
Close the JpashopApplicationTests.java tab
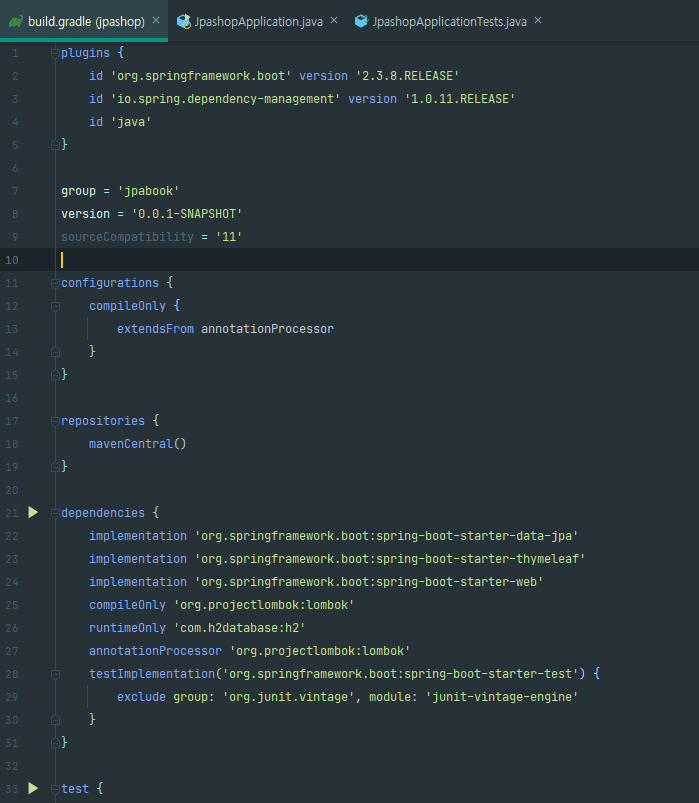pyautogui.click(x=538, y=20)
